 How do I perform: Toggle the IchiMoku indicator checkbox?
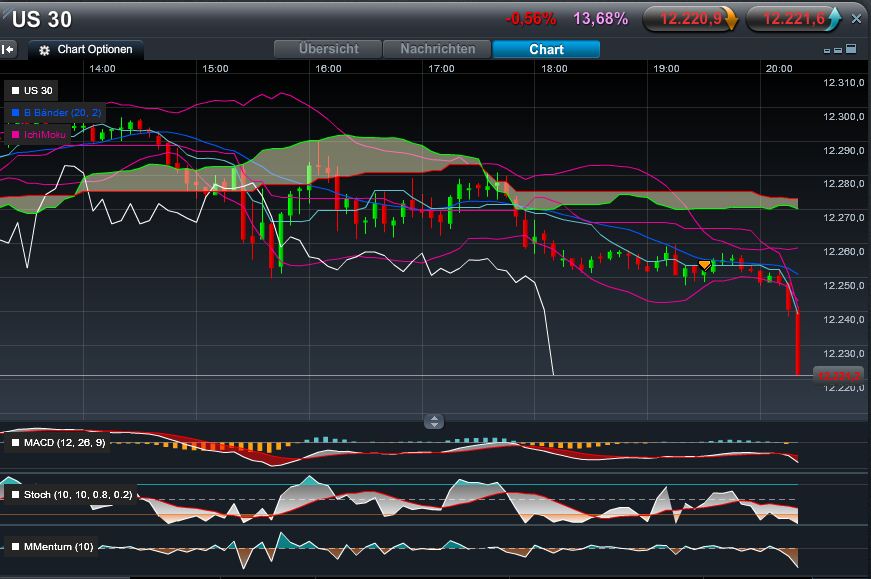point(15,133)
